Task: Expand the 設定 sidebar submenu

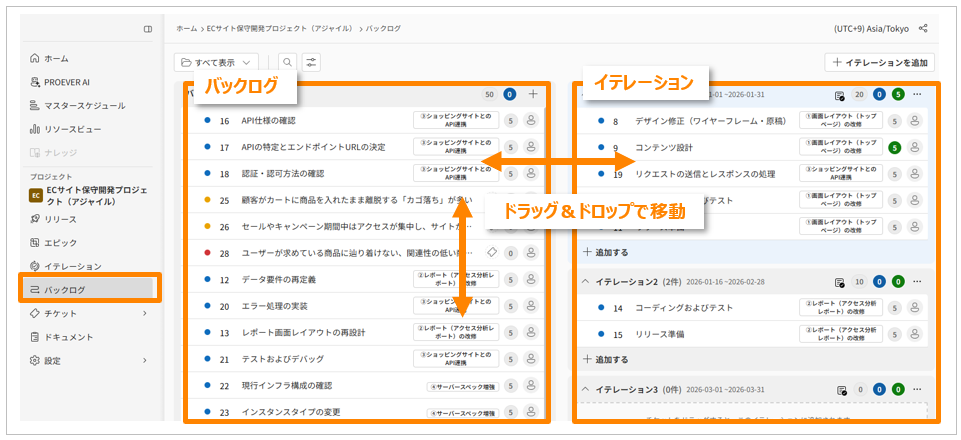Action: tap(146, 360)
